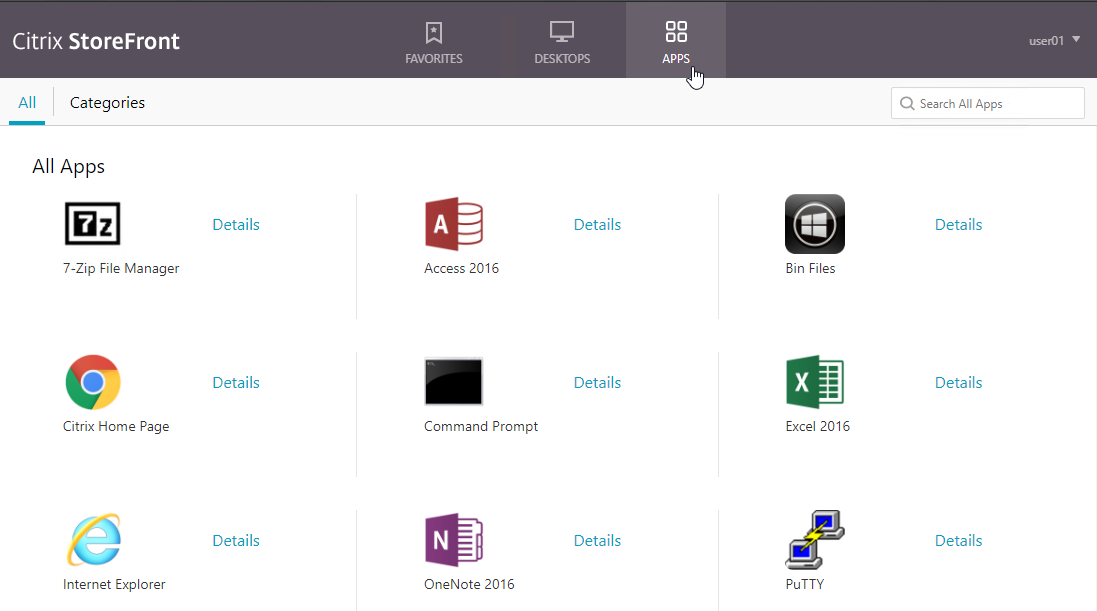
Task: Focus the Search All Apps field
Action: [x=987, y=104]
